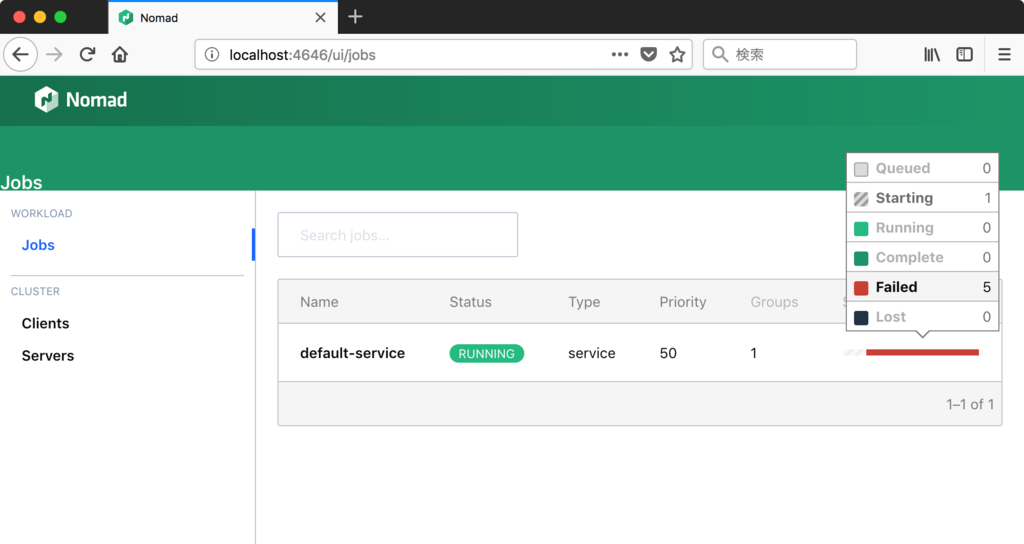
Task: Open the Library icon in toolbar
Action: pyautogui.click(x=932, y=54)
